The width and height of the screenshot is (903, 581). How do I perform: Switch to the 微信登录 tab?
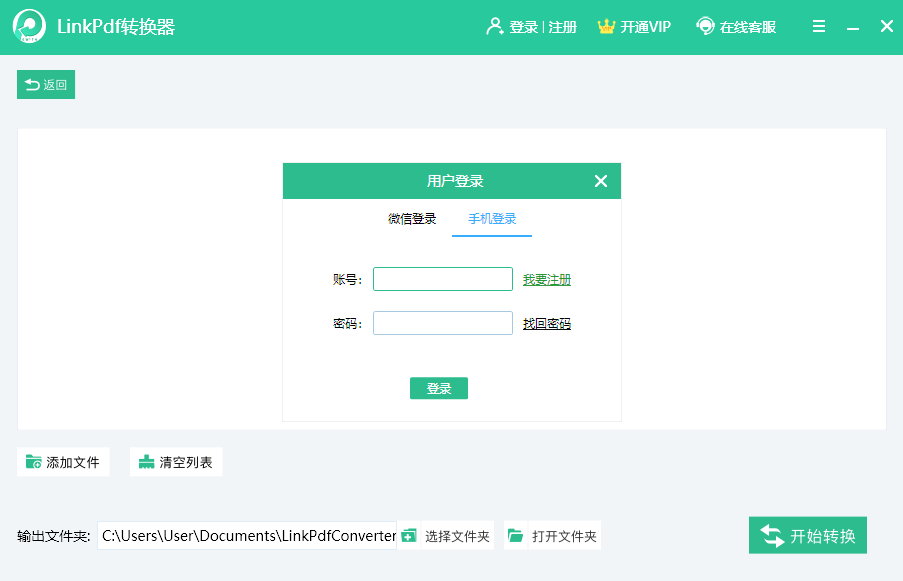pos(412,219)
